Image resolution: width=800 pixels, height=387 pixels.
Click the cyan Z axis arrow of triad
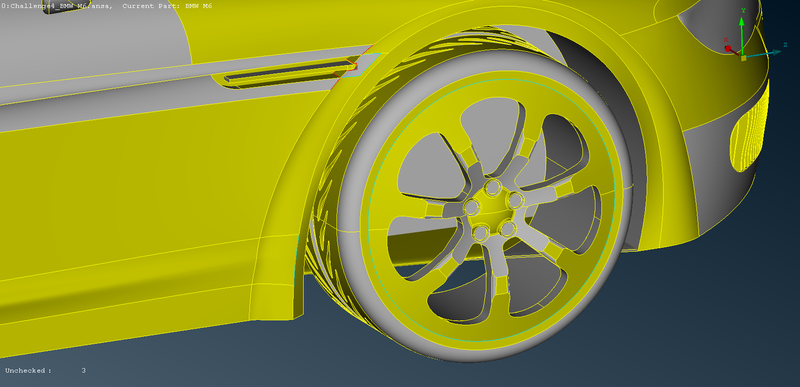click(765, 53)
